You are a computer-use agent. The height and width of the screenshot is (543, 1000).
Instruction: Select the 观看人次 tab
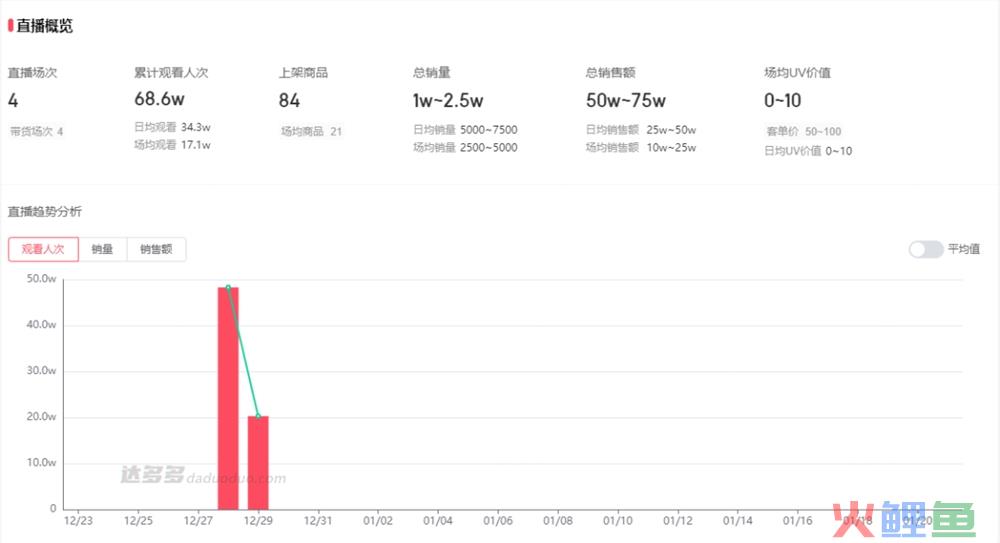coord(43,249)
